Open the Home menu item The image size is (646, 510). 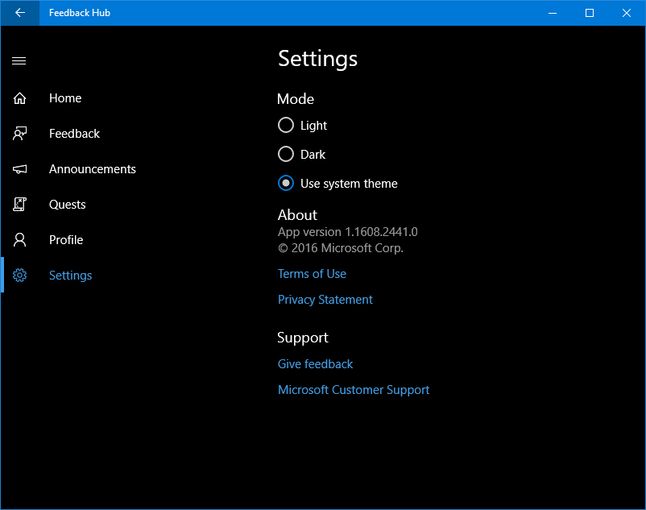(x=65, y=98)
